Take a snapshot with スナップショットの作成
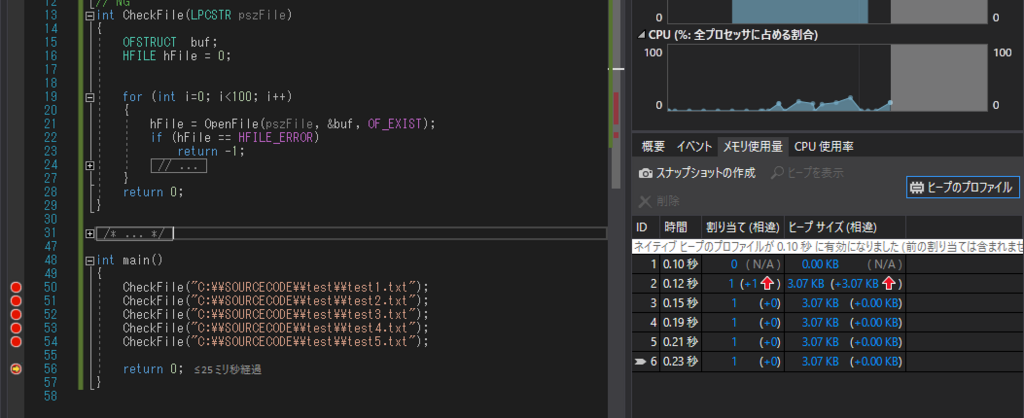 coord(697,173)
